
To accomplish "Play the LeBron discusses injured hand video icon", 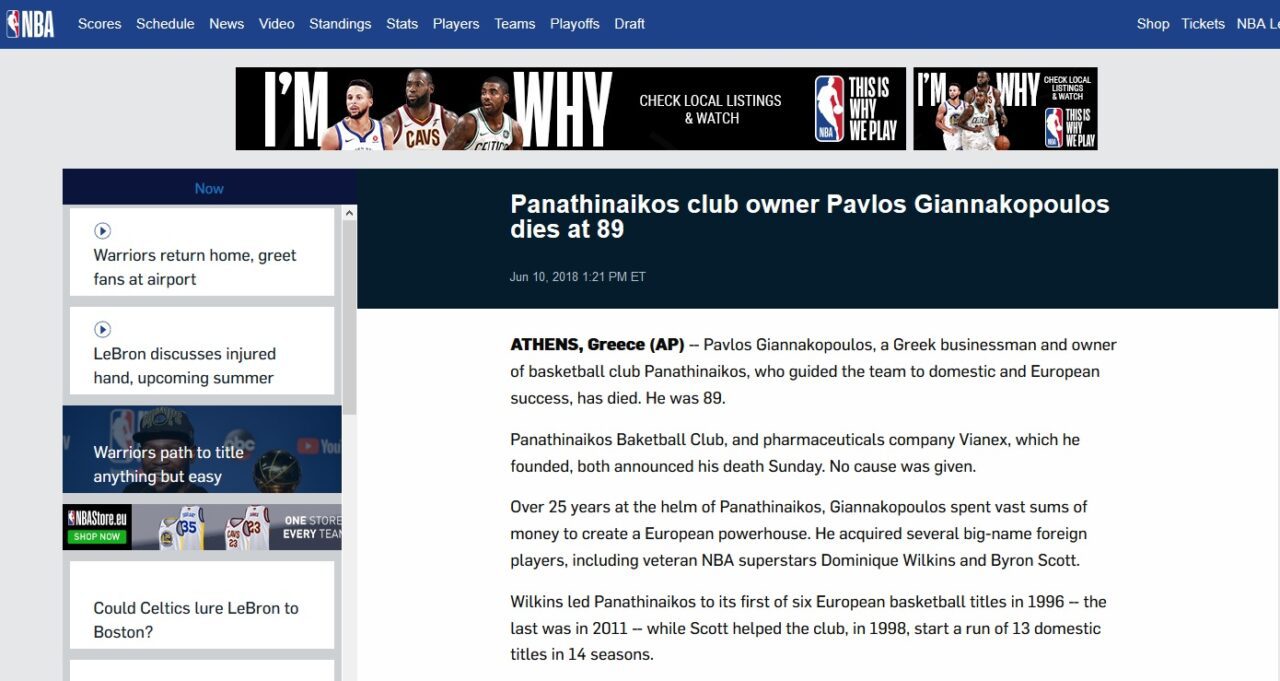I will (x=102, y=329).
